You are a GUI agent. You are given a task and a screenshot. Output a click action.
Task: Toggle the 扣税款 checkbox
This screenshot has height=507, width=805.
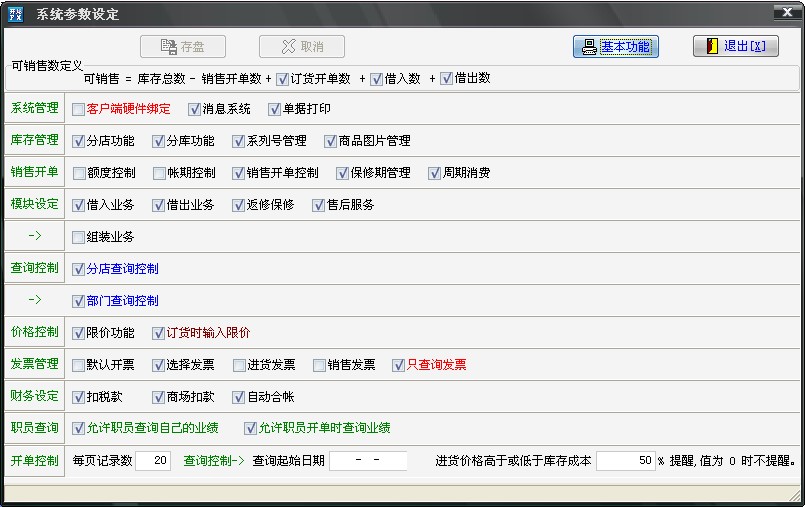click(x=78, y=397)
